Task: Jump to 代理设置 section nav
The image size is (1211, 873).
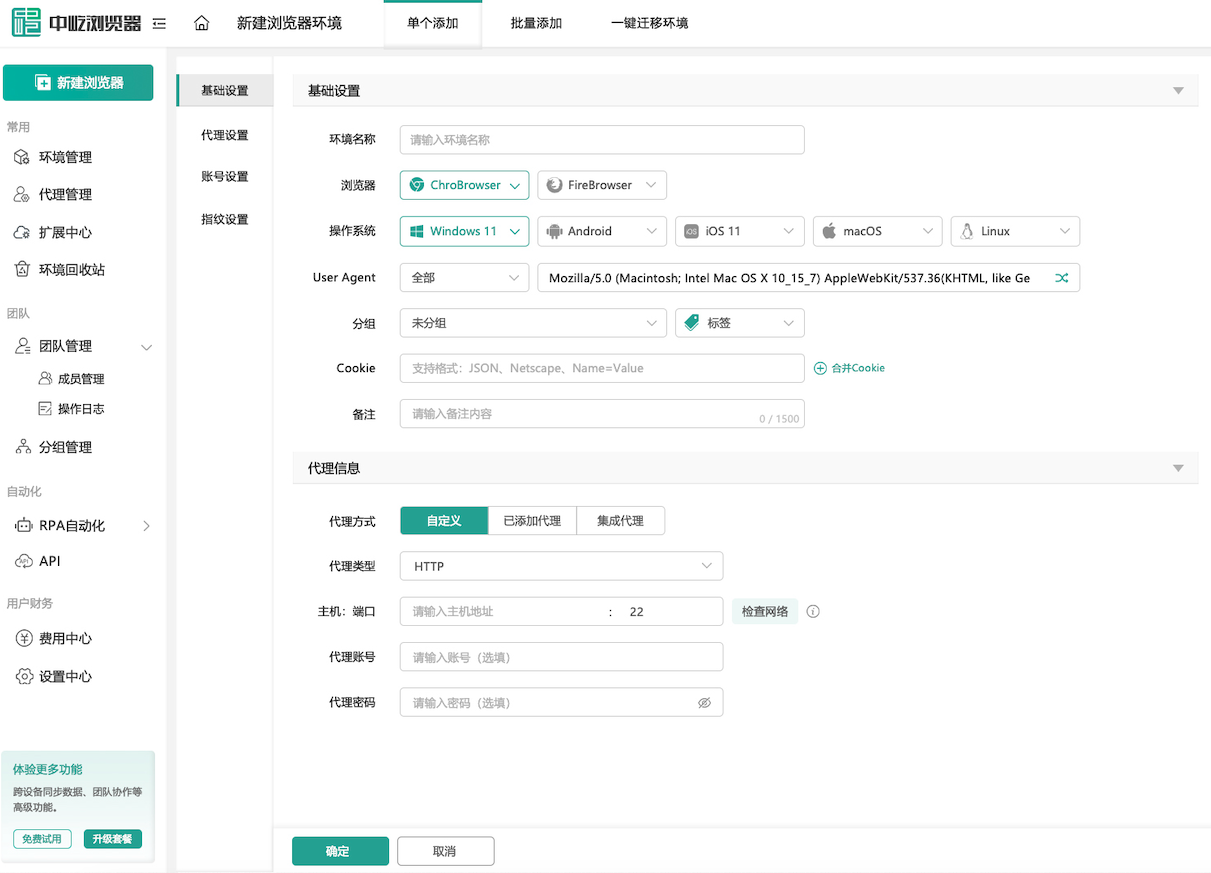Action: click(224, 135)
